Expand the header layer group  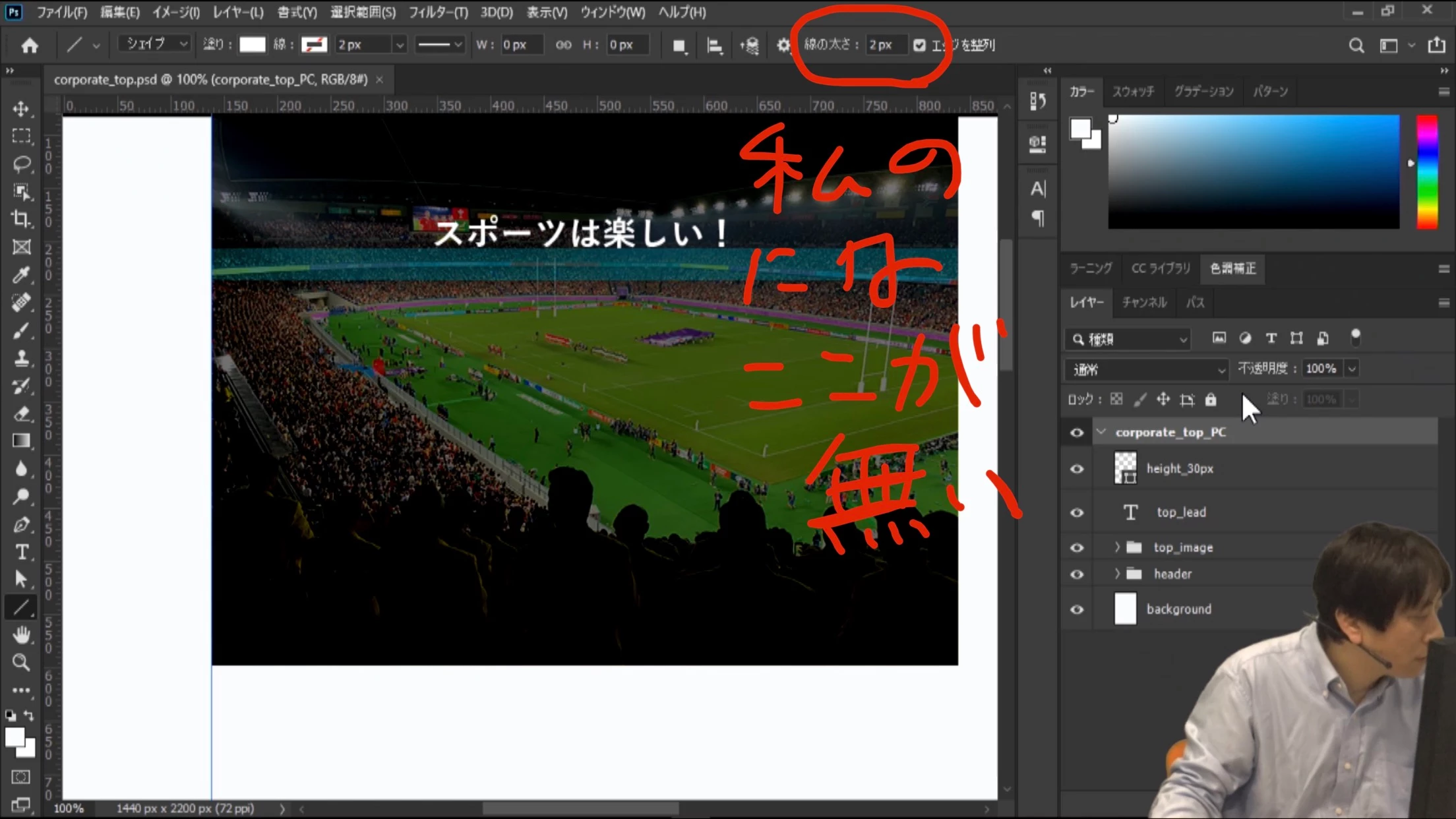[1117, 574]
